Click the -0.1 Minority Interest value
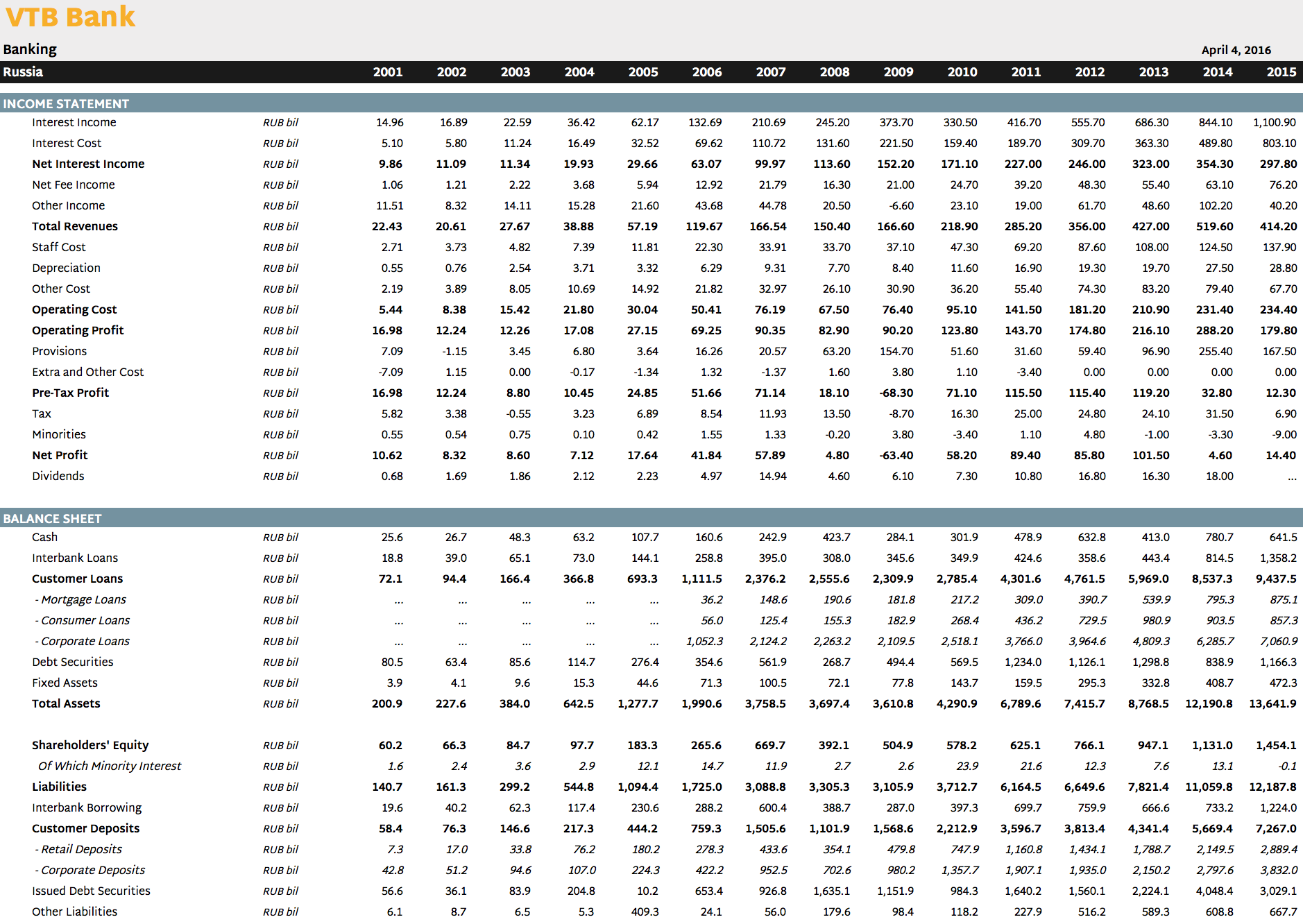 (1287, 766)
